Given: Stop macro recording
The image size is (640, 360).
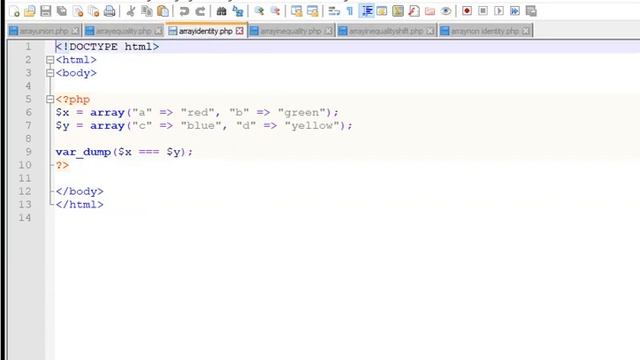Looking at the screenshot, I should coord(483,11).
